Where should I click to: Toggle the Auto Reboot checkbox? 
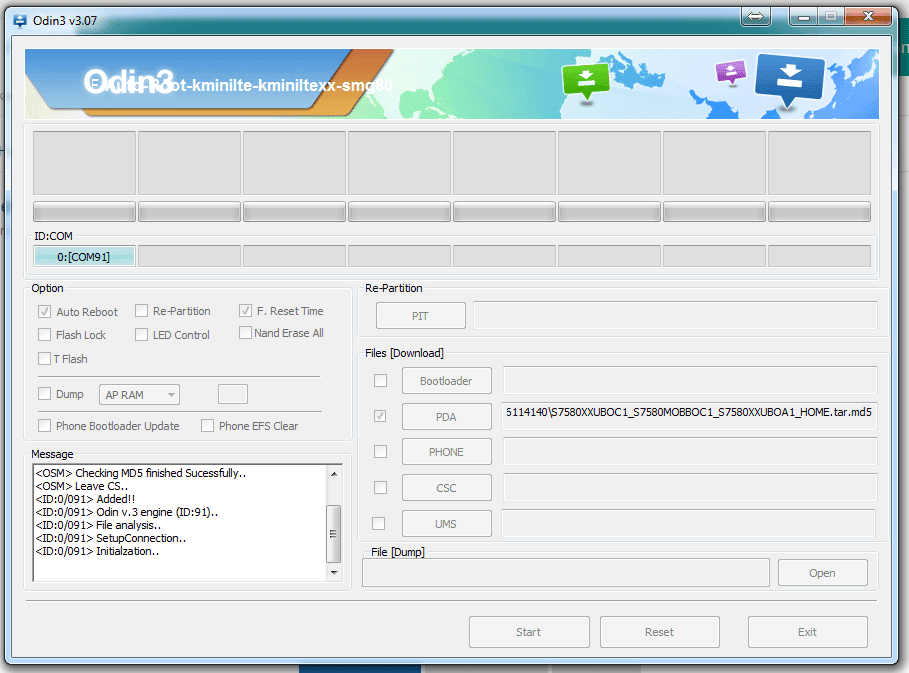pos(44,312)
